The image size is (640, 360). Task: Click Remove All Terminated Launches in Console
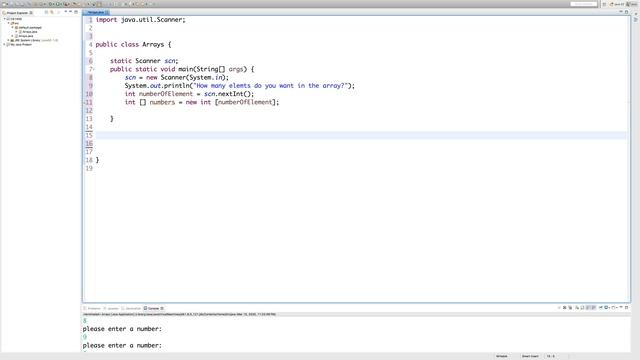pyautogui.click(x=570, y=307)
